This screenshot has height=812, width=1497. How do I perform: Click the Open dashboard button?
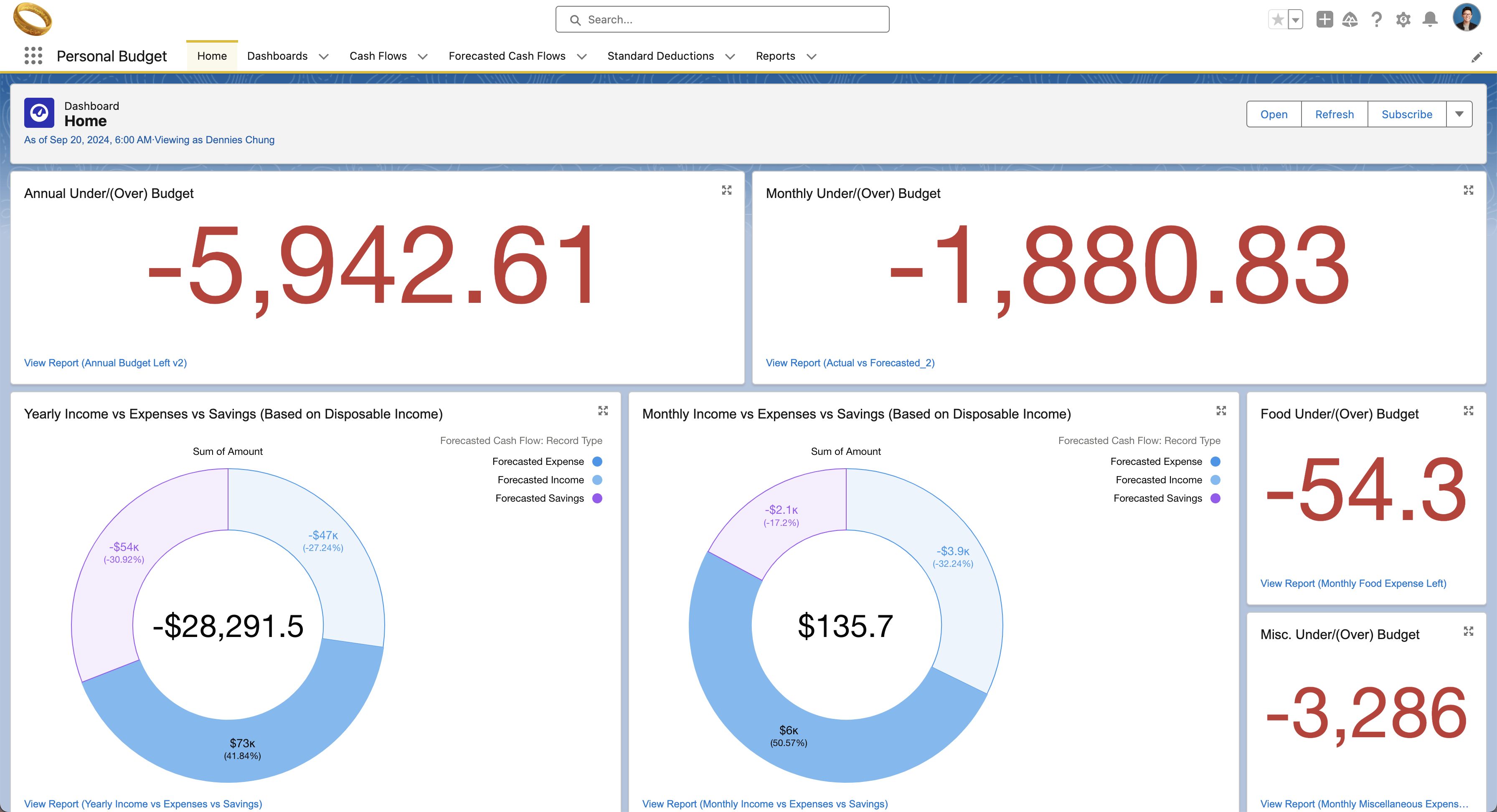[x=1273, y=114]
